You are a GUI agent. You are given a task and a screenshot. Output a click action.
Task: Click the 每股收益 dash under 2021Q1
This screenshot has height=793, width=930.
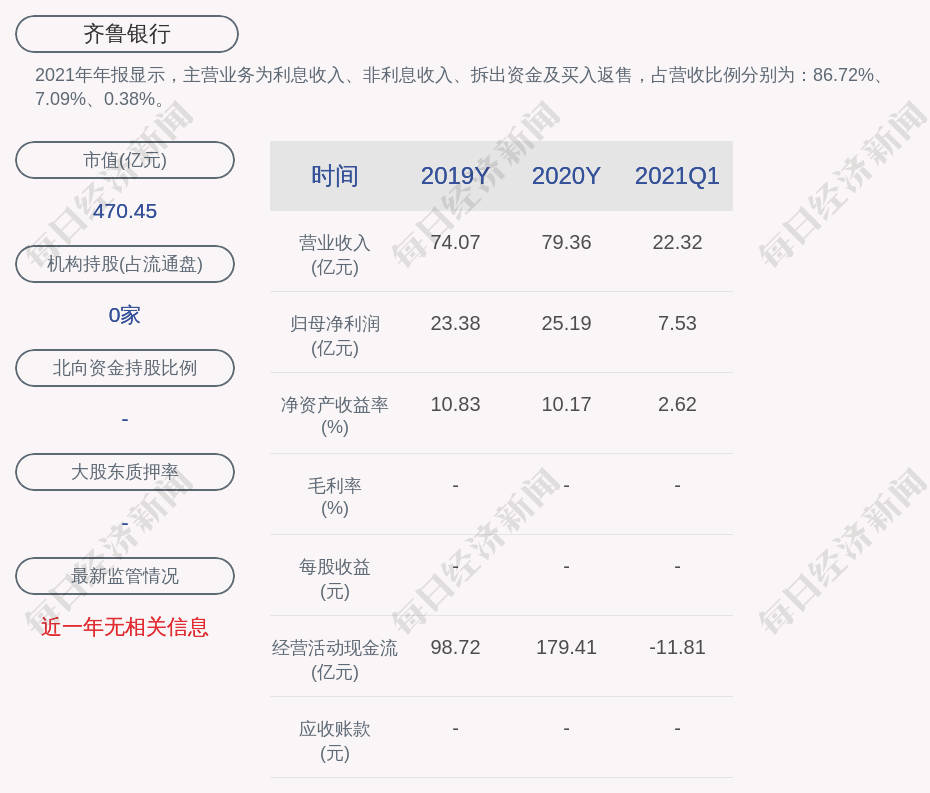pos(677,567)
